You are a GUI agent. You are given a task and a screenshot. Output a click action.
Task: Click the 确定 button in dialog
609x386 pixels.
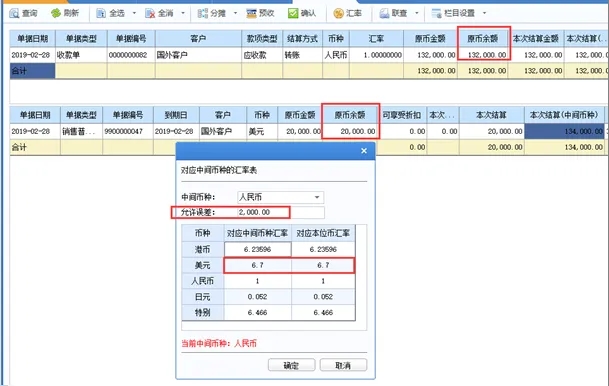click(291, 365)
